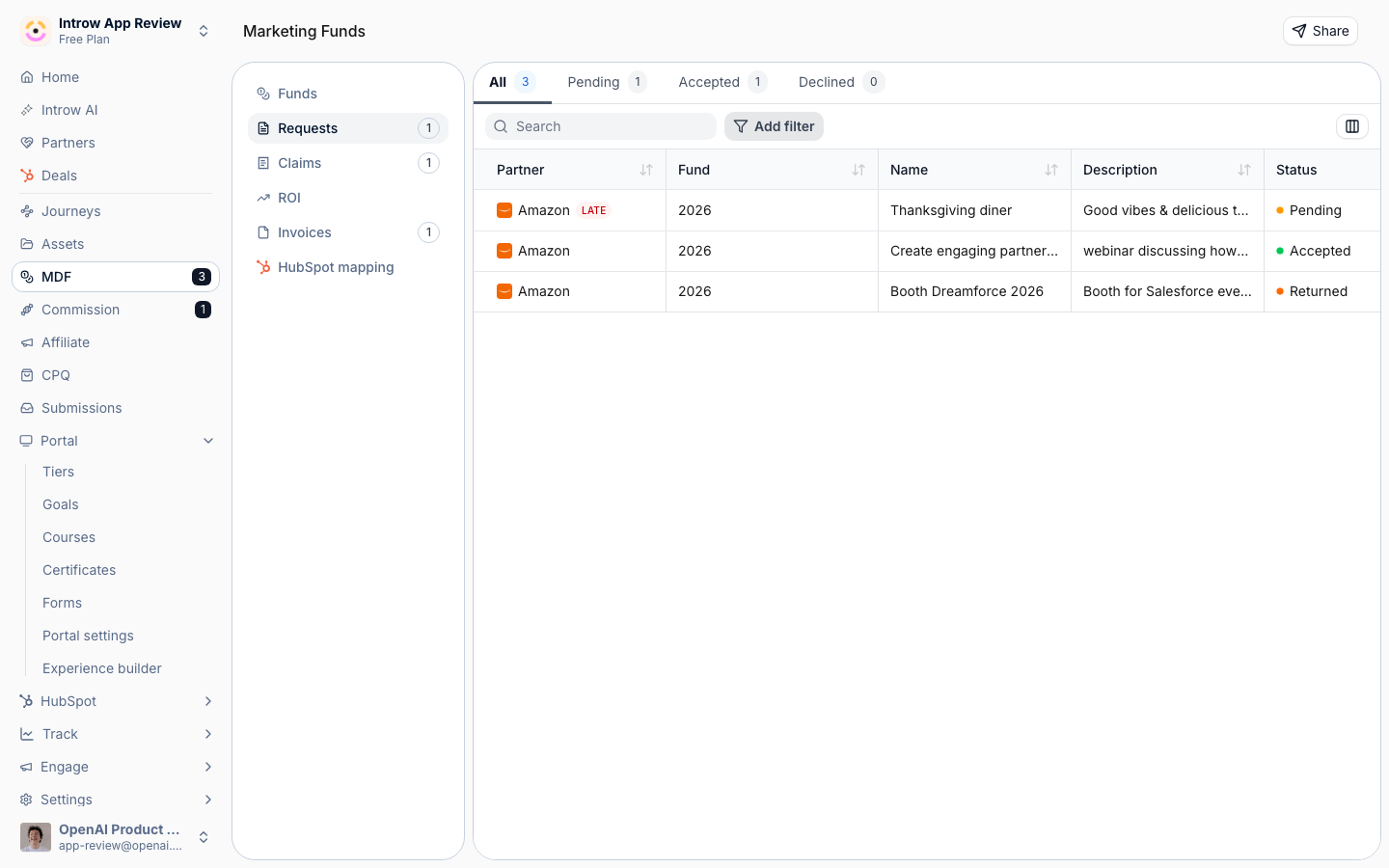Focus the Search input field
Screen dimensions: 1389x868
tap(601, 126)
